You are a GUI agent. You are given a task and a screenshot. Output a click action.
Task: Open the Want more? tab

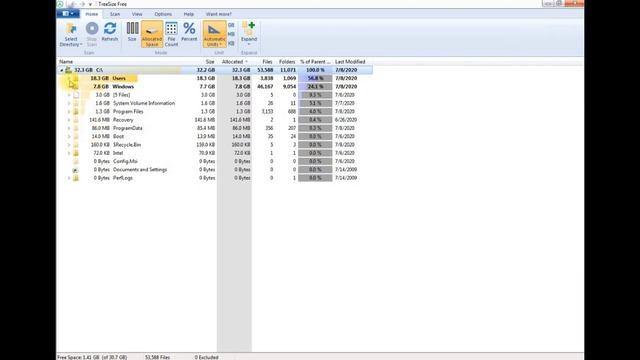tap(219, 14)
